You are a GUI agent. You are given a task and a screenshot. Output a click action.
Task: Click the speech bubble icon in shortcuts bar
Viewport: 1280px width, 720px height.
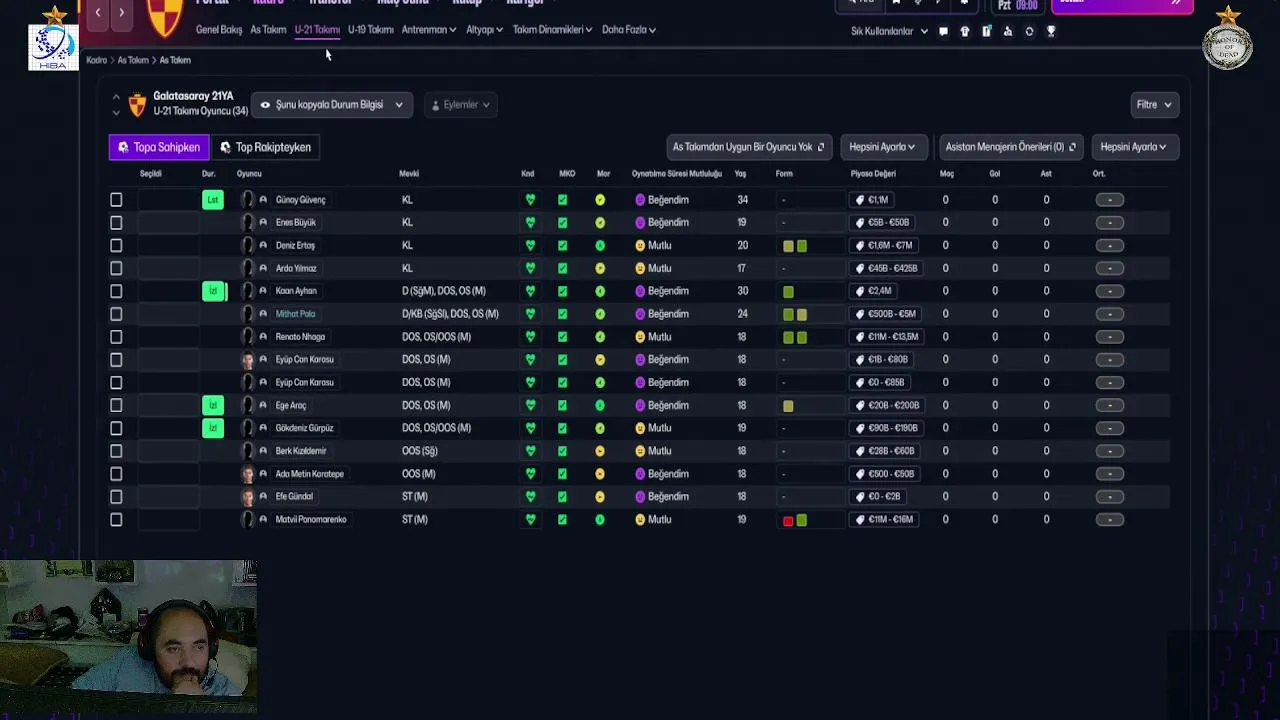tap(943, 31)
